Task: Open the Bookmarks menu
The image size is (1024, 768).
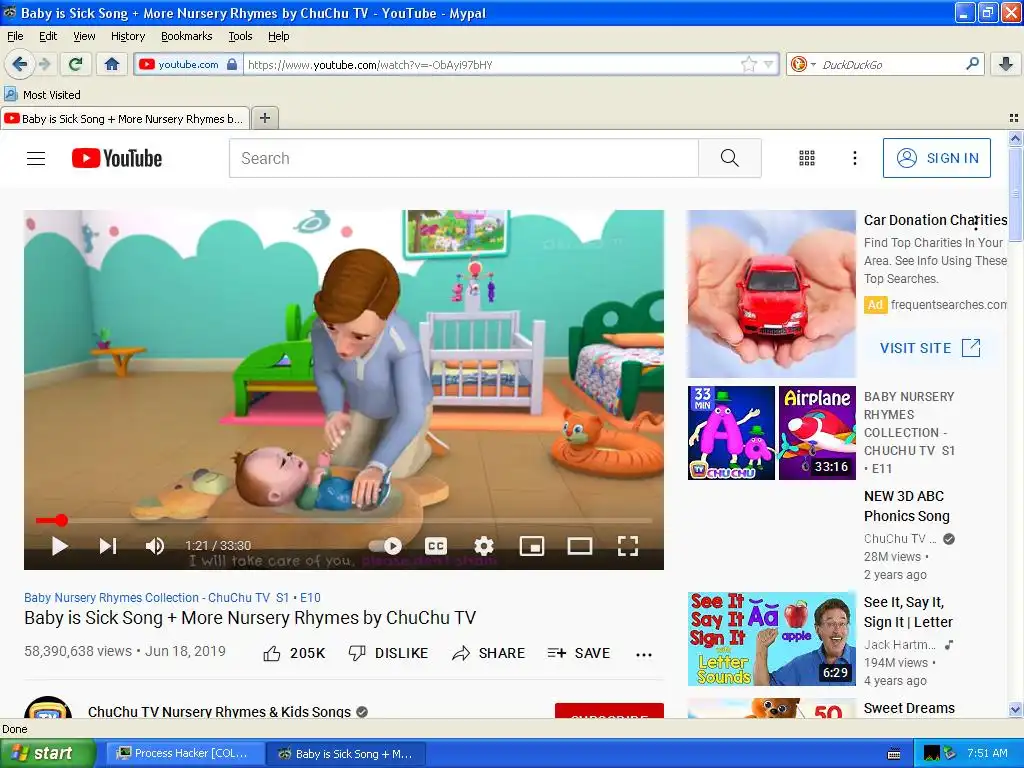Action: tap(186, 36)
